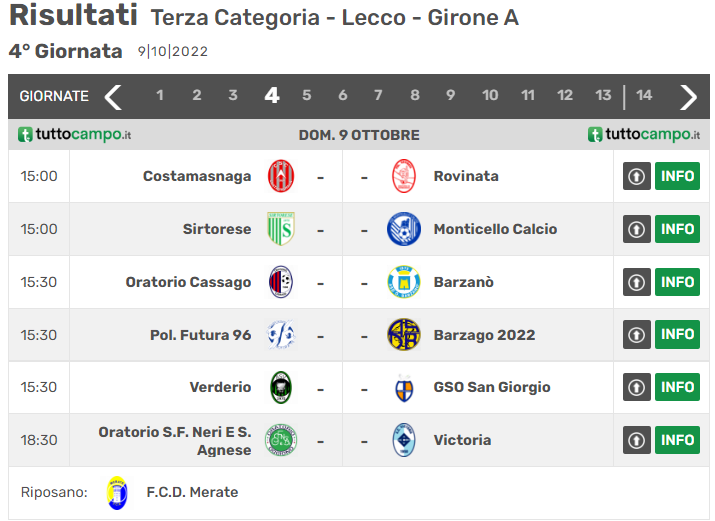Go to previous giornata with left arrow
The image size is (715, 521).
113,96
